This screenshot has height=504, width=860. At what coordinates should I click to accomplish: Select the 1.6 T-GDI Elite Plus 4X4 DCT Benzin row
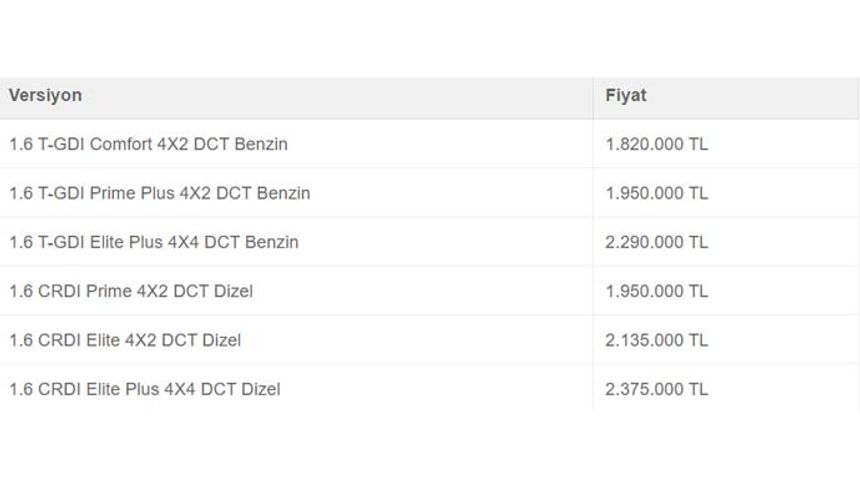click(429, 242)
